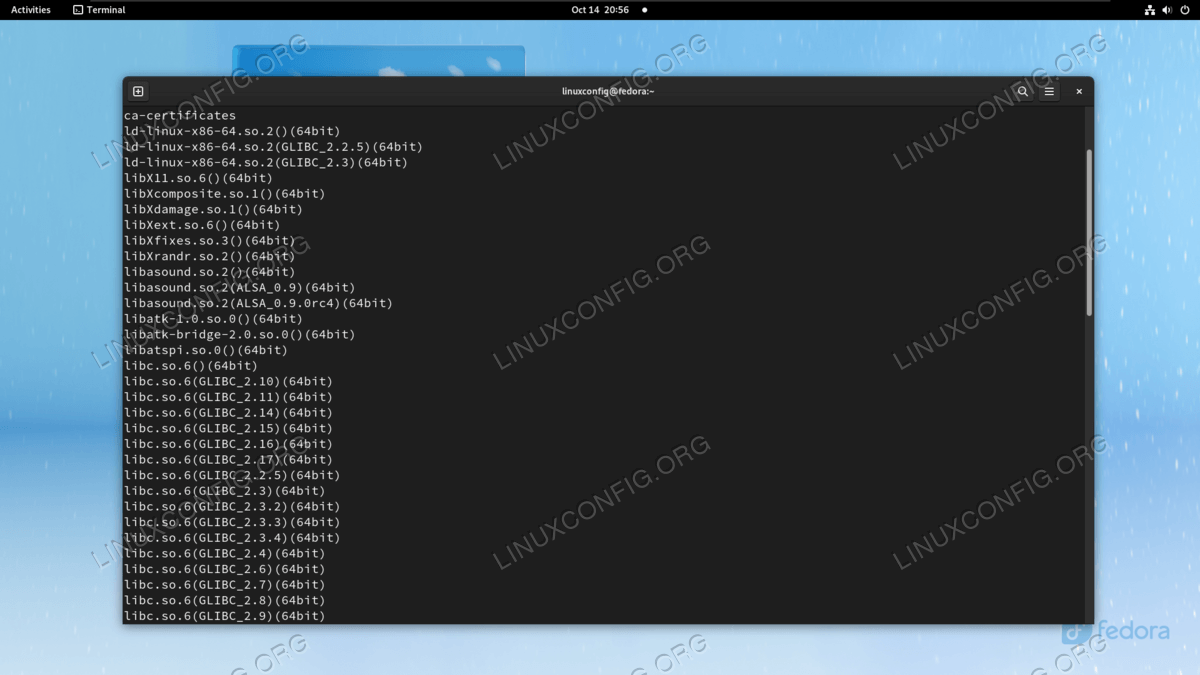Click the libc.so.6(GLIBC_2.15) line
The width and height of the screenshot is (1200, 675).
228,428
